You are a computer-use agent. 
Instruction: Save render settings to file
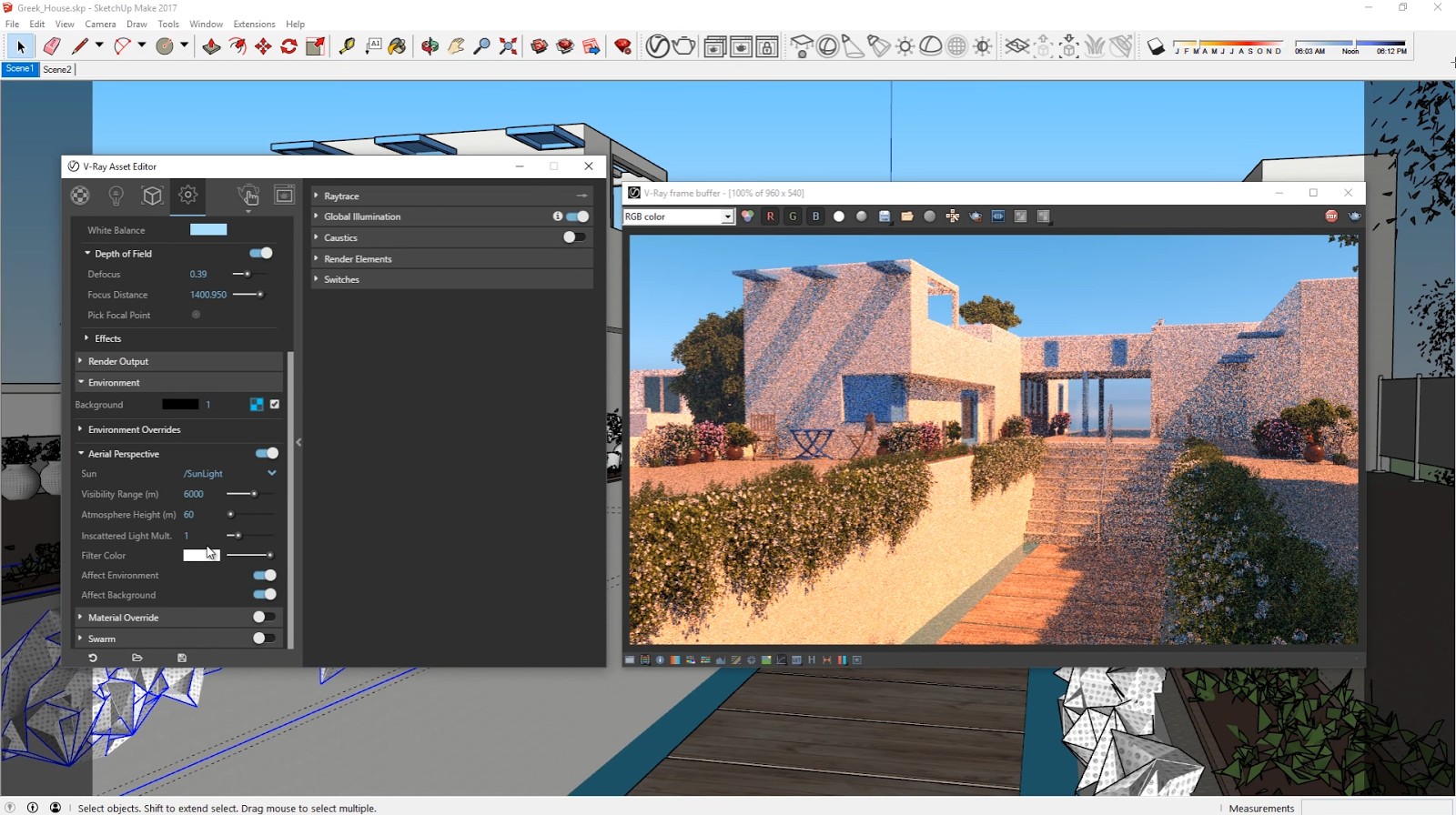(x=182, y=658)
